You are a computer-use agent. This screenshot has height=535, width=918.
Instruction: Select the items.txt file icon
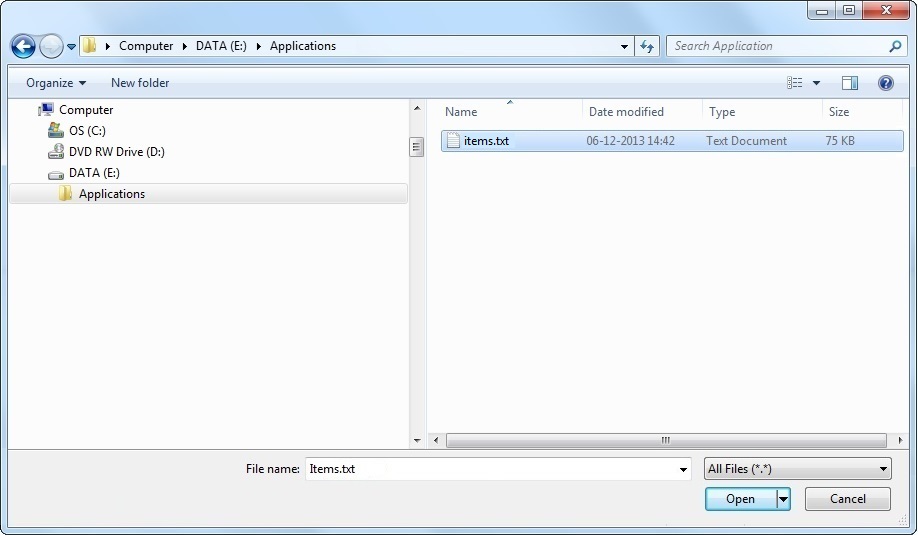[x=453, y=141]
